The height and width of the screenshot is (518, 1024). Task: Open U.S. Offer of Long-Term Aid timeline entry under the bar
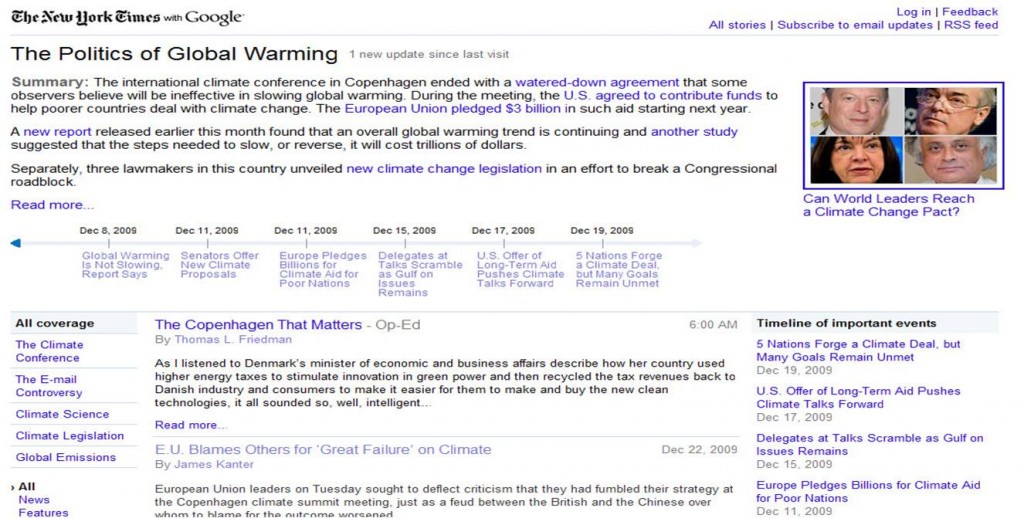pos(520,270)
